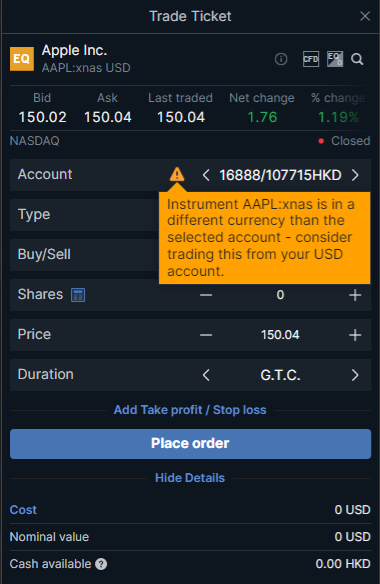Image resolution: width=380 pixels, height=584 pixels.
Task: Open the EQ chart icon
Action: pos(335,59)
